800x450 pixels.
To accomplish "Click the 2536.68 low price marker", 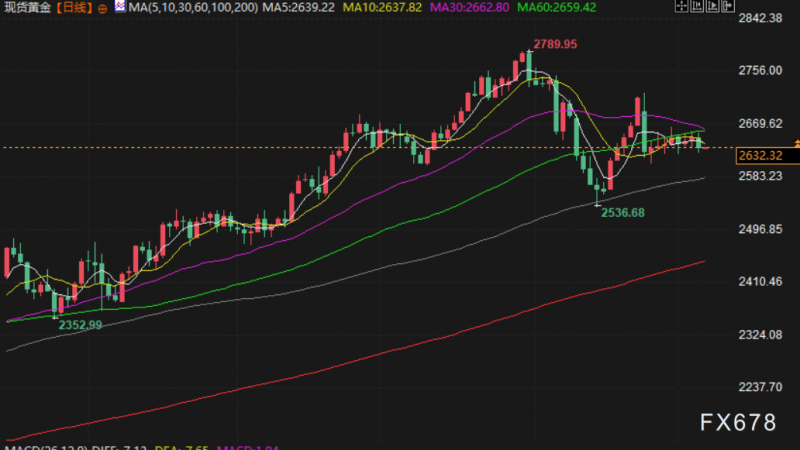I will 622,213.
